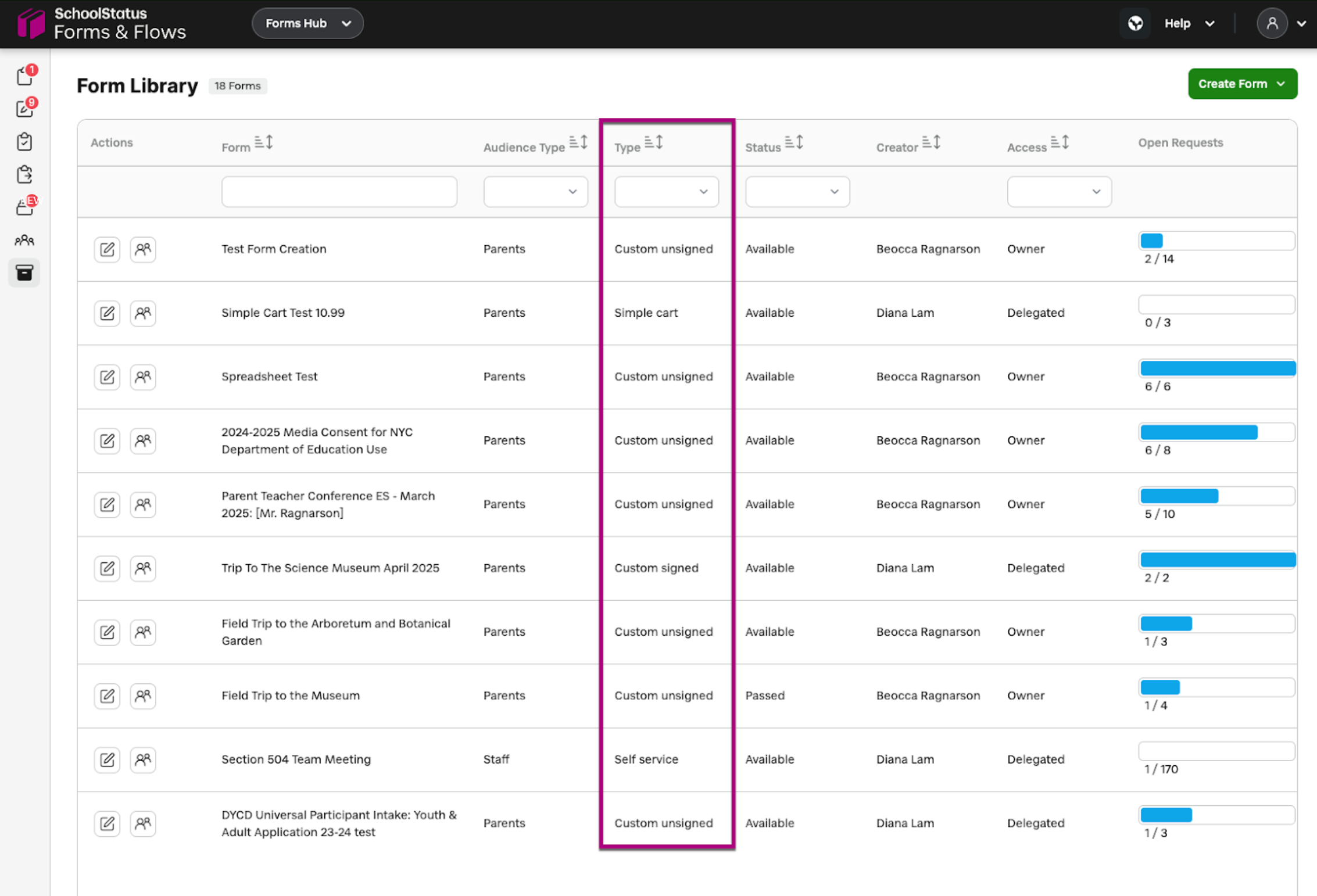The image size is (1317, 896).
Task: Open the Access filter dropdown
Action: pos(1059,192)
